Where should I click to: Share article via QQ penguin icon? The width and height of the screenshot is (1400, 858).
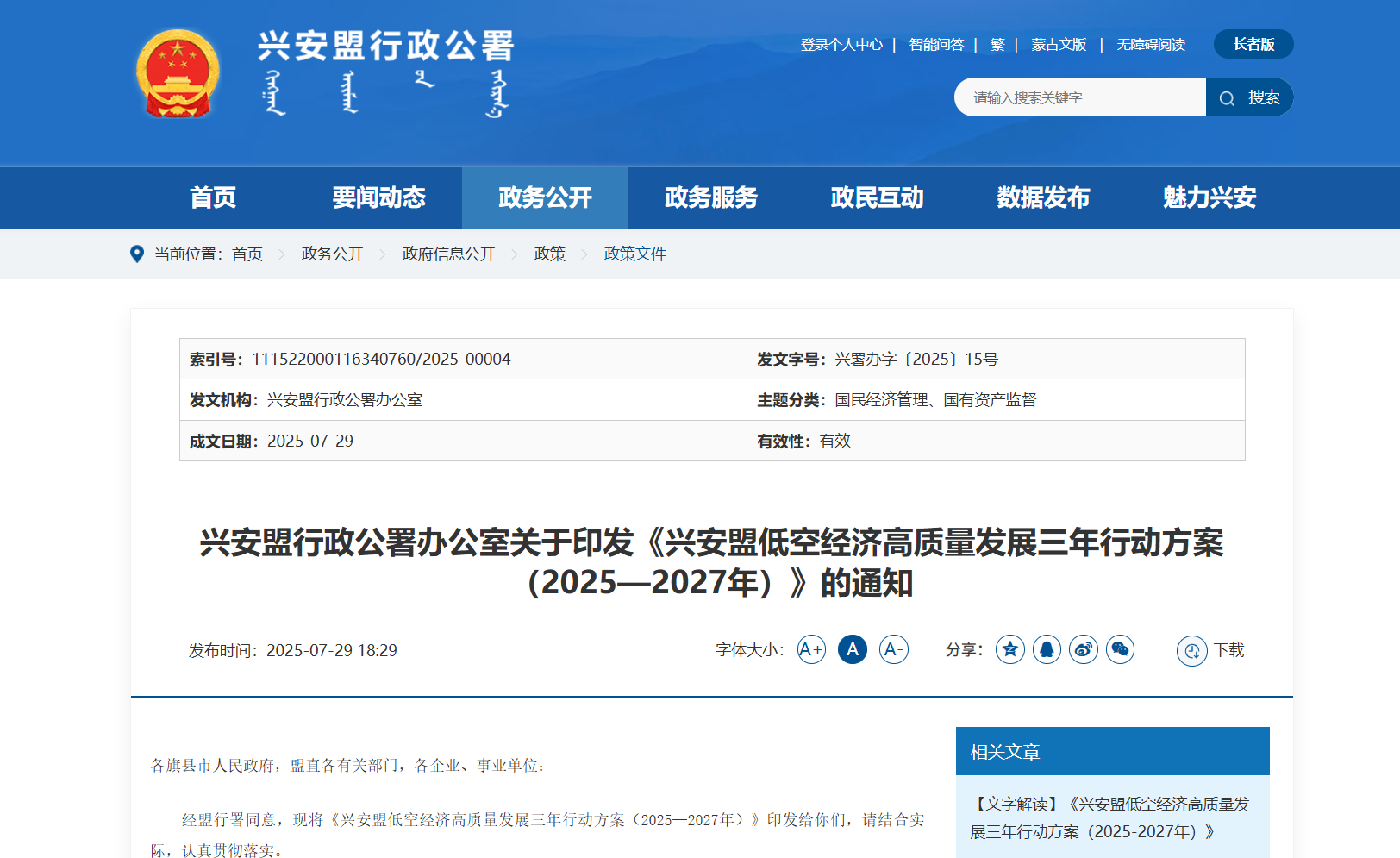(x=1047, y=649)
